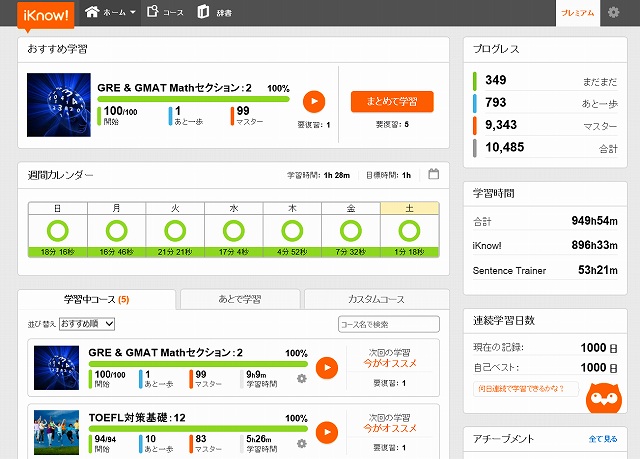Click the orange owl mascot
The width and height of the screenshot is (640, 459).
pos(604,398)
